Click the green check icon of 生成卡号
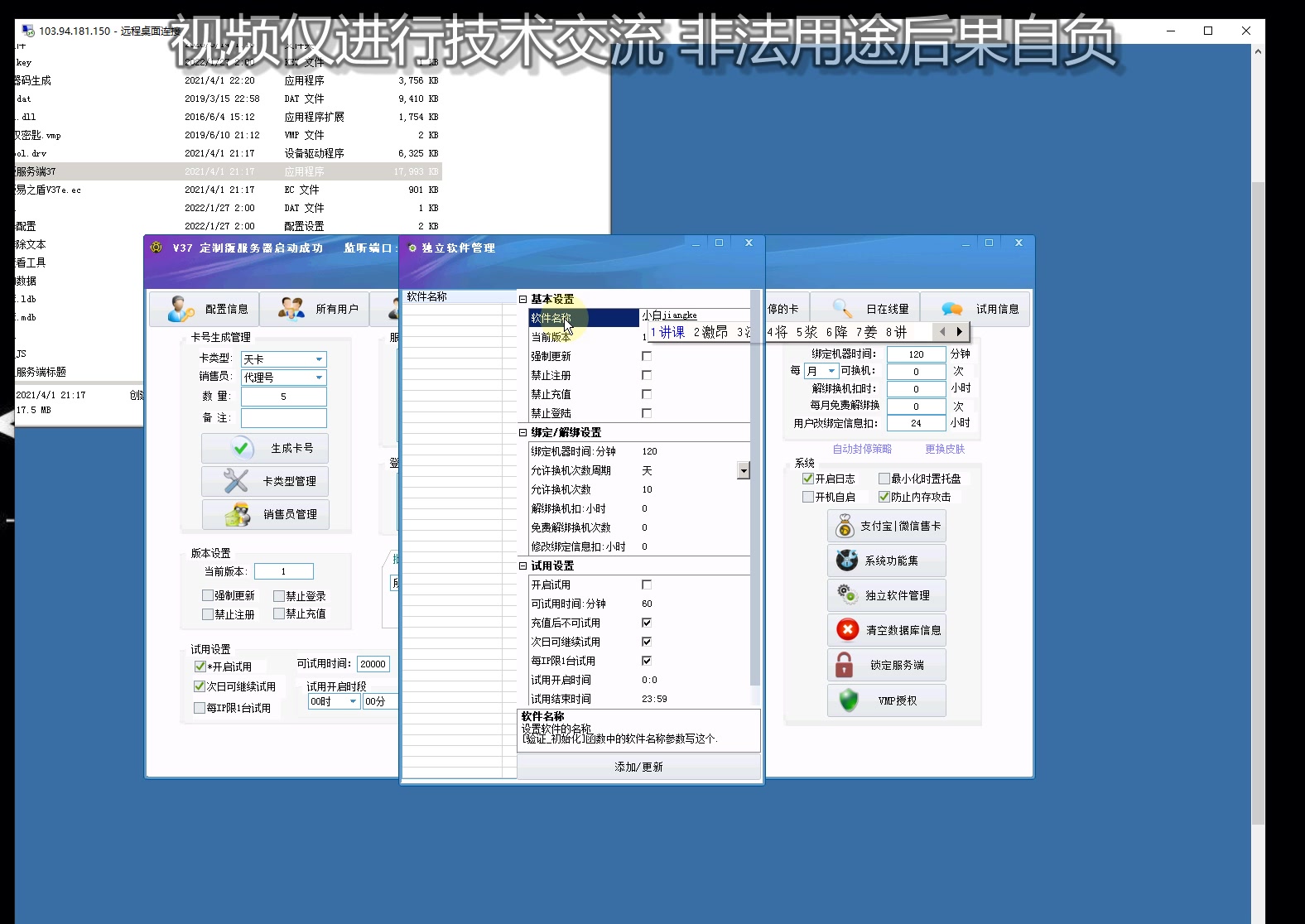 click(x=241, y=448)
